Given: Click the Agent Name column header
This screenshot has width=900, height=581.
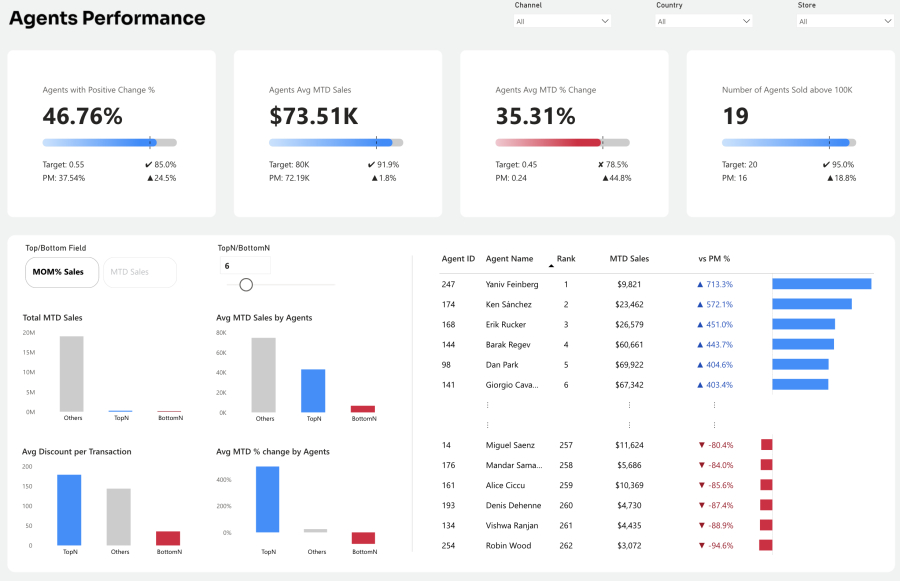Looking at the screenshot, I should 509,259.
